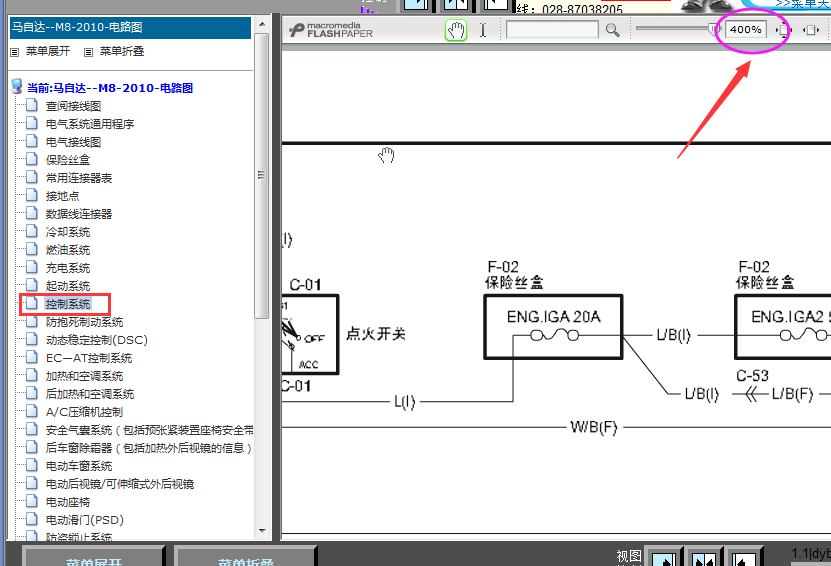831x566 pixels.
Task: Open 电气系统通用程序 in the tree
Action: (x=90, y=124)
